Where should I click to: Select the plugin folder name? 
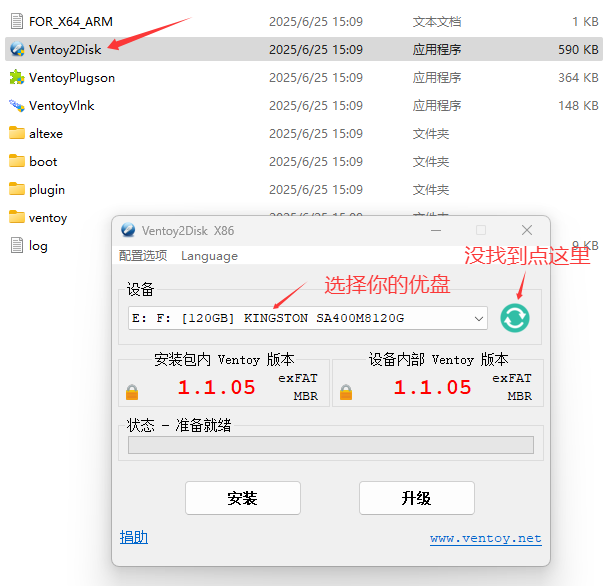[47, 190]
